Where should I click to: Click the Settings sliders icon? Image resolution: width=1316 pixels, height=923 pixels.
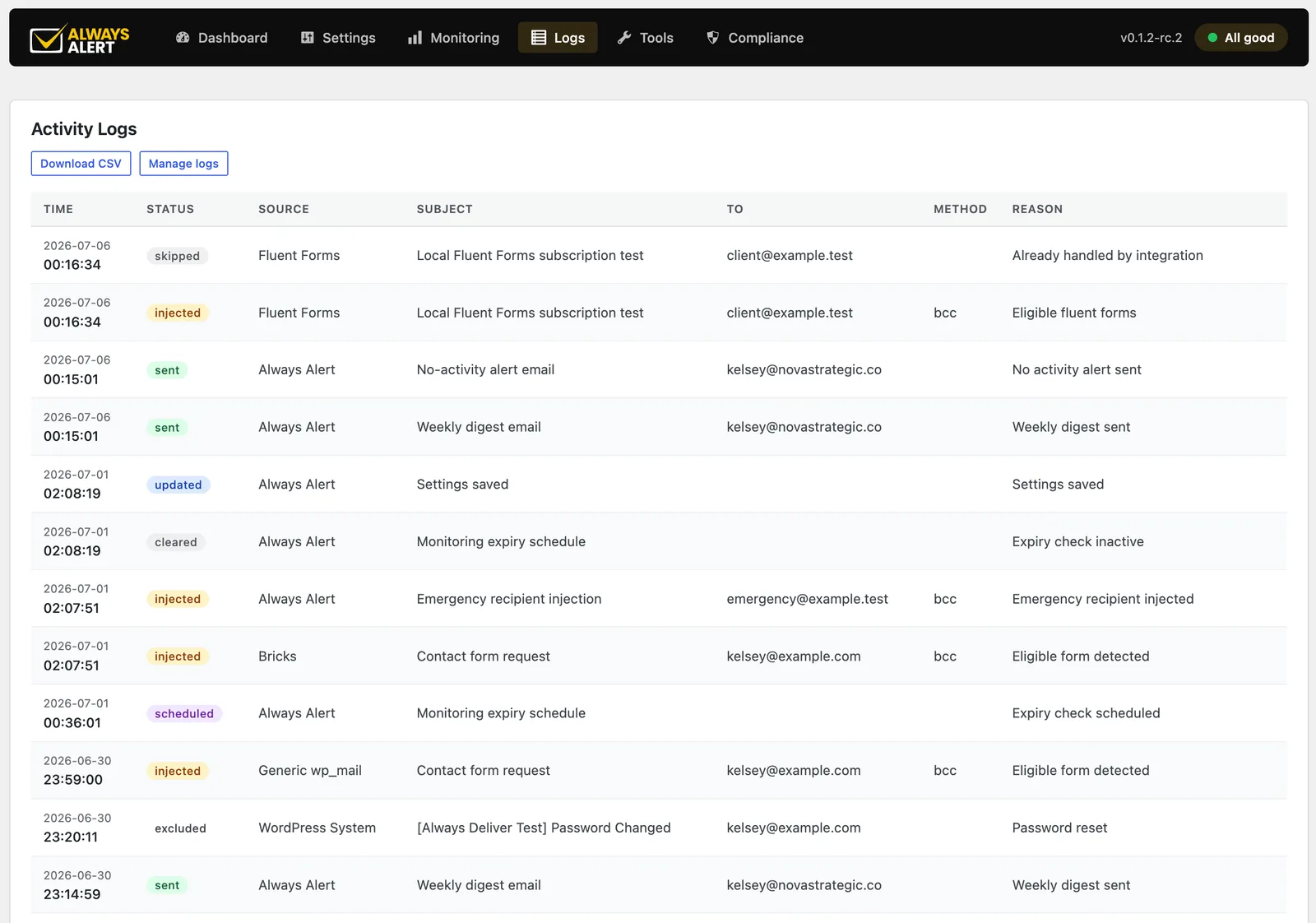tap(308, 38)
